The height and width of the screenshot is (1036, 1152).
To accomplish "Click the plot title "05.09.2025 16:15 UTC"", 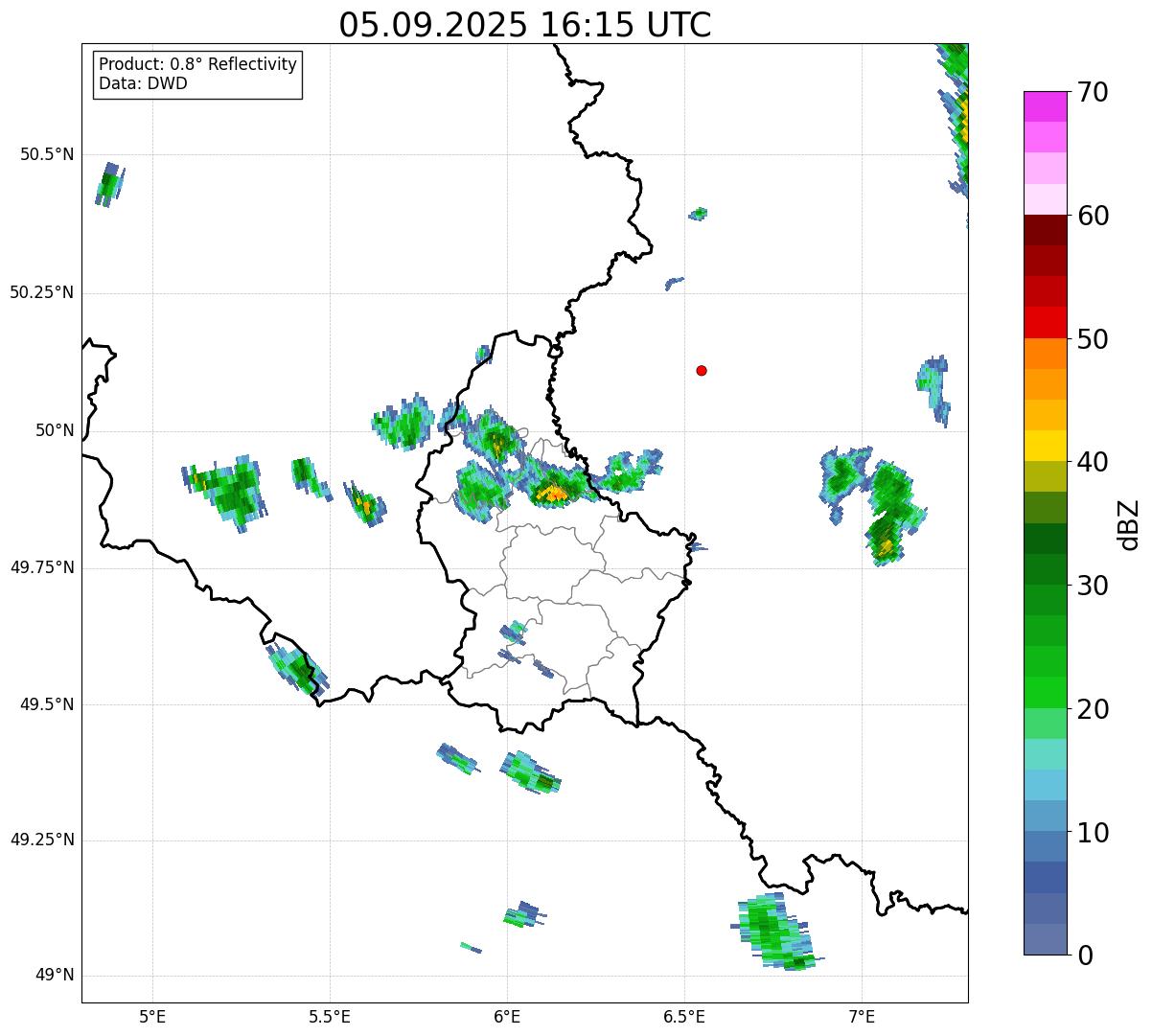I will (525, 25).
